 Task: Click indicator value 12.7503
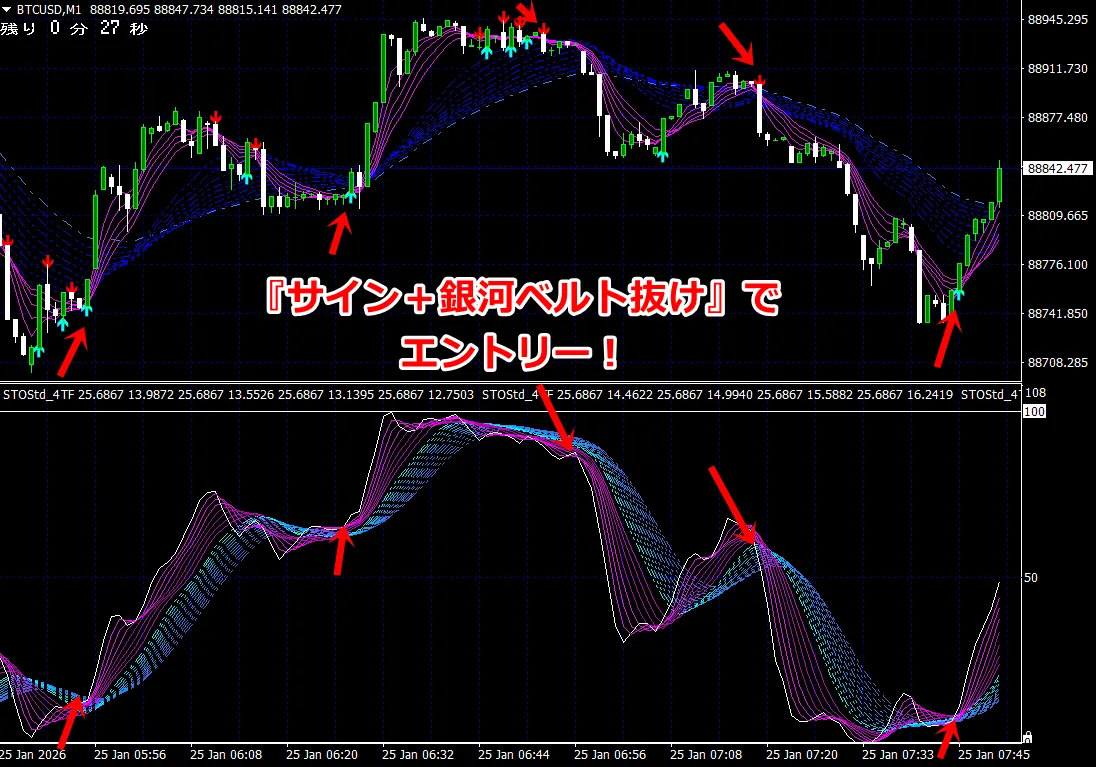point(451,394)
